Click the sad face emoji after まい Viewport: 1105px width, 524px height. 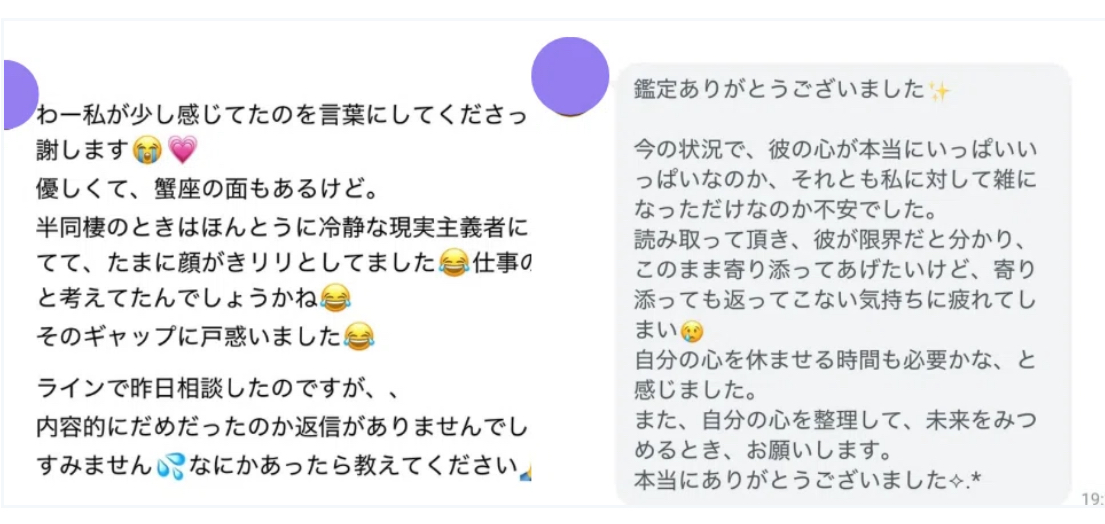(x=692, y=330)
